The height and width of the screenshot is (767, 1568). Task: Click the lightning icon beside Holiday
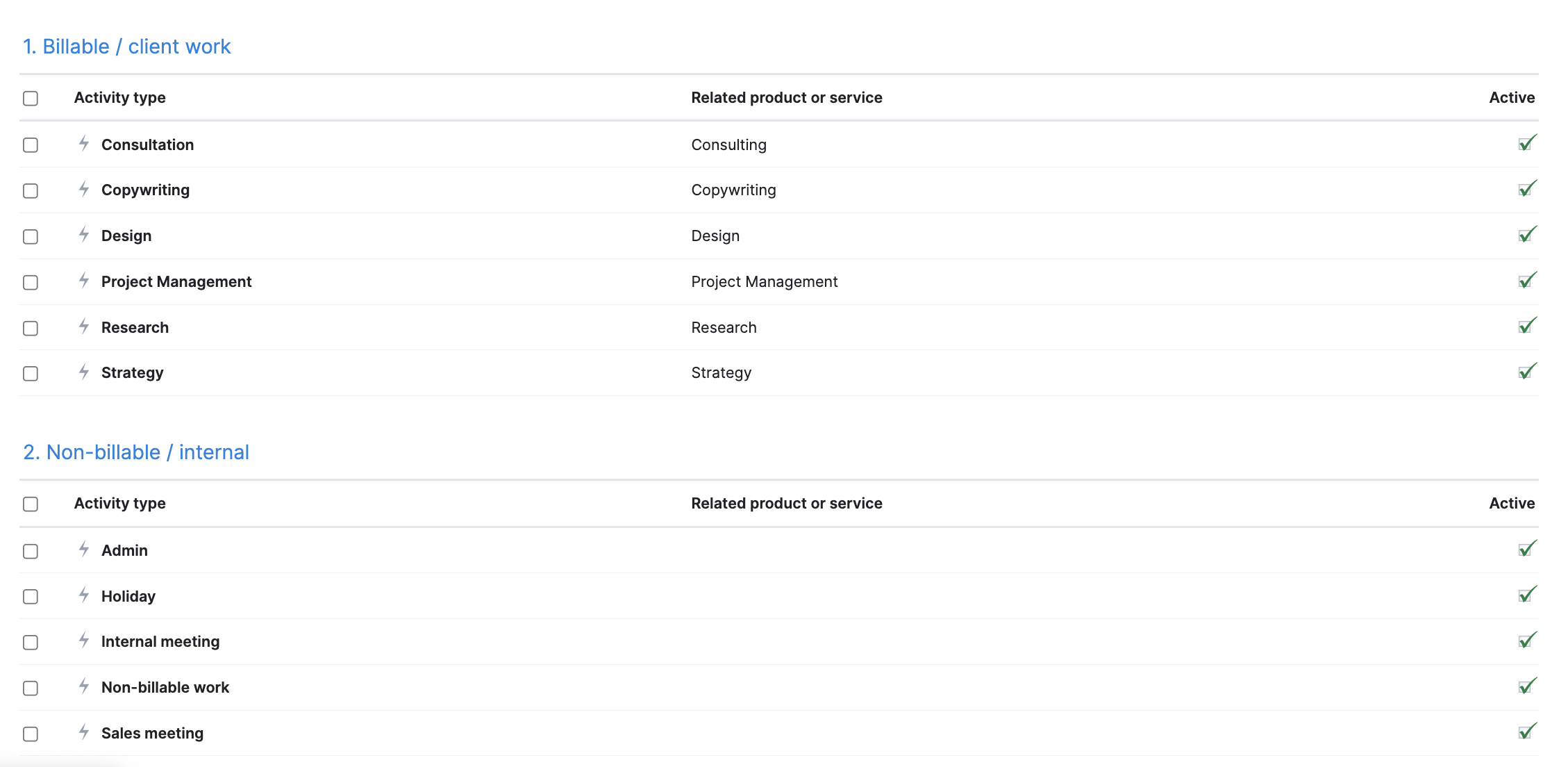click(x=84, y=595)
